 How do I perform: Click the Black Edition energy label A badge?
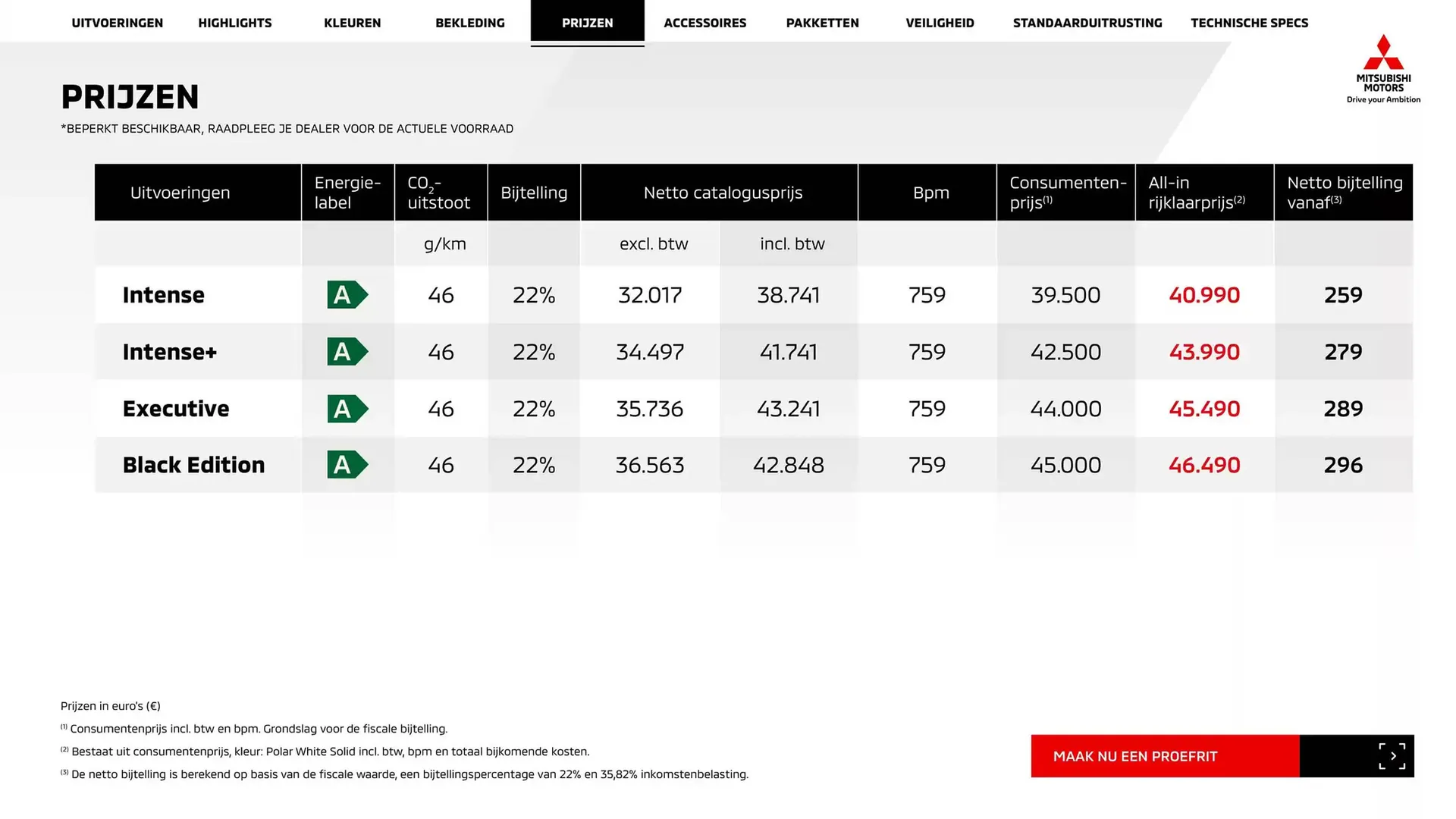347,465
